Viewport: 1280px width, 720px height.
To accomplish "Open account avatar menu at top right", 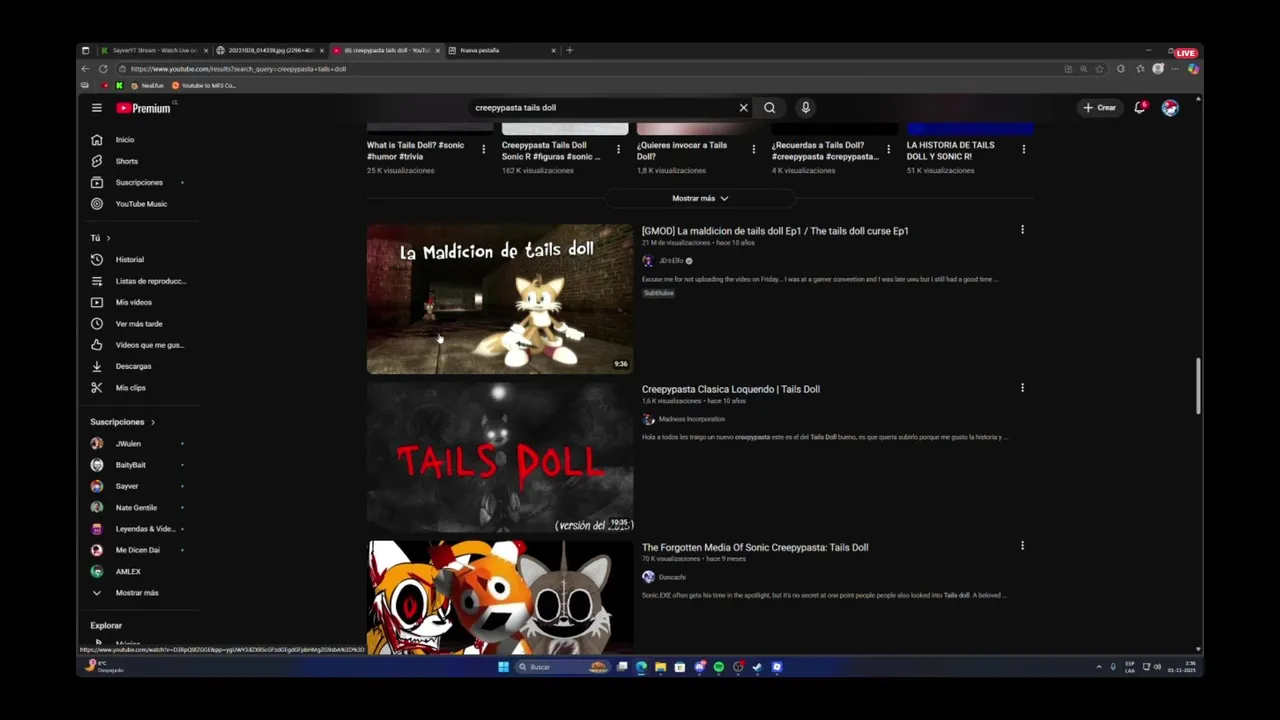I will pyautogui.click(x=1170, y=107).
